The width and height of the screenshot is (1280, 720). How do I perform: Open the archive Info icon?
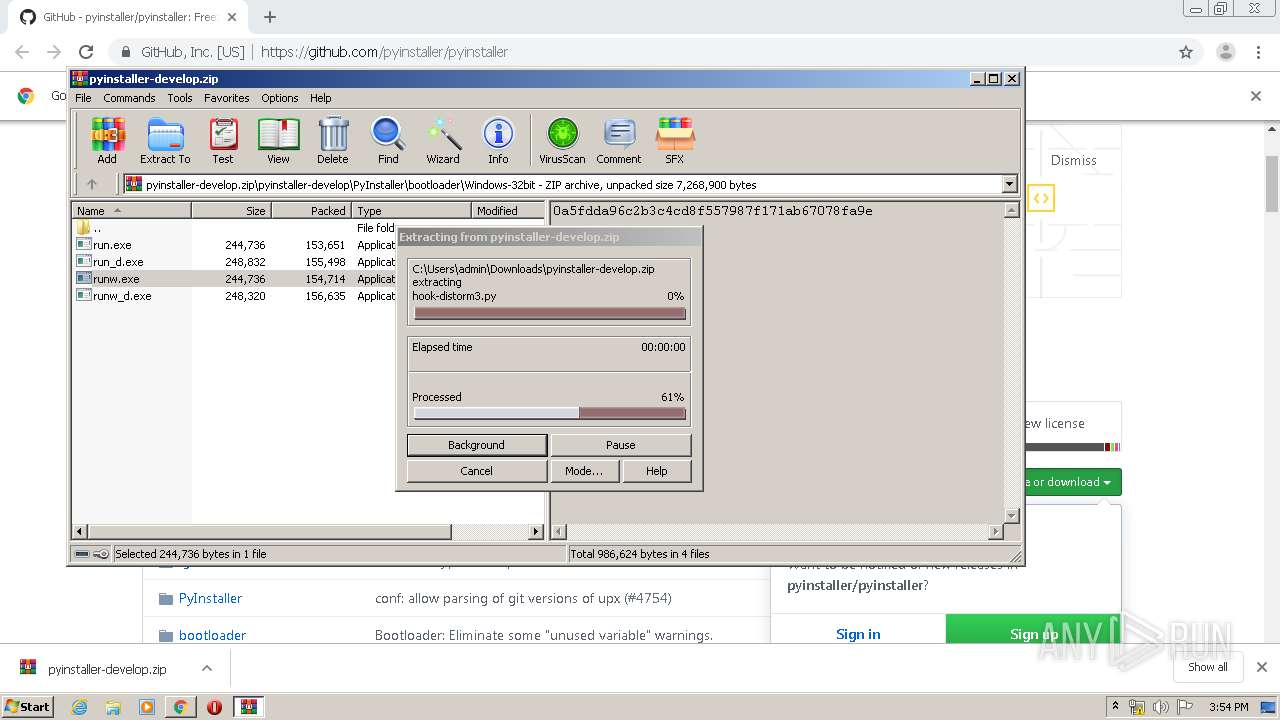click(498, 140)
